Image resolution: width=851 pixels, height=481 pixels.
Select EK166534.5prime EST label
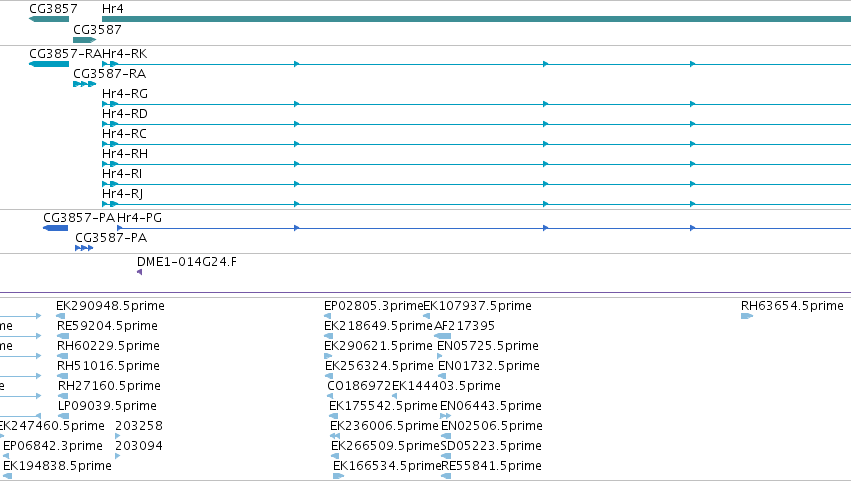coord(388,466)
